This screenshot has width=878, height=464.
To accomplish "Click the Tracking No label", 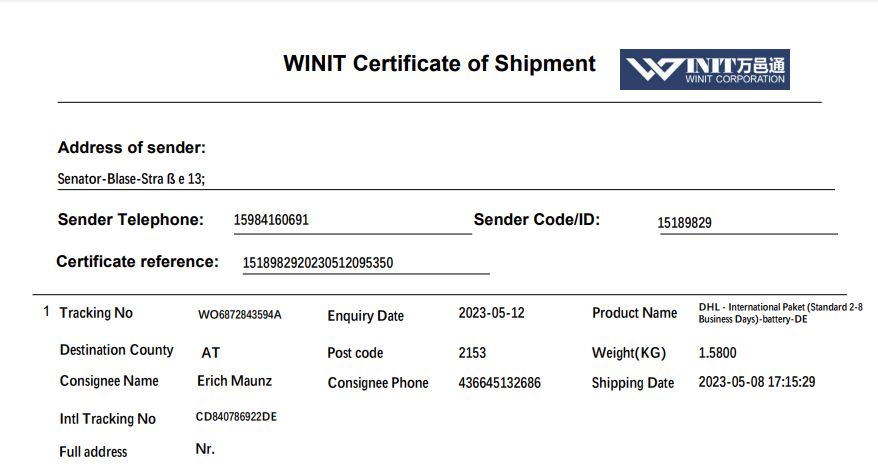I will 96,313.
